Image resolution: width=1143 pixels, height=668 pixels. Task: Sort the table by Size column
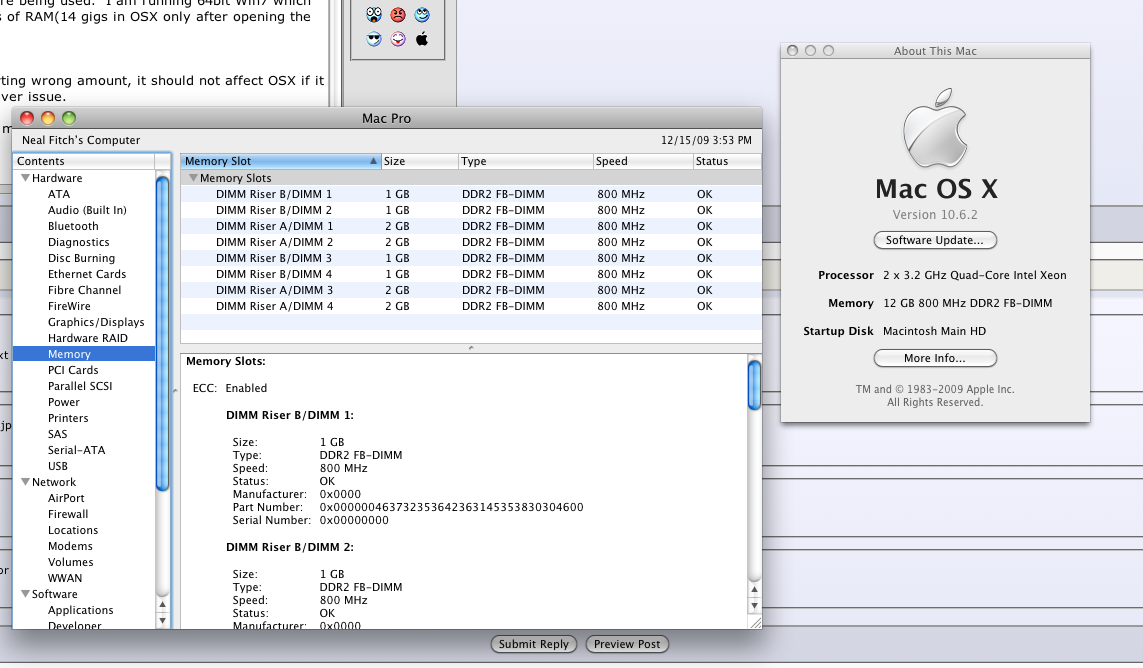click(x=419, y=161)
